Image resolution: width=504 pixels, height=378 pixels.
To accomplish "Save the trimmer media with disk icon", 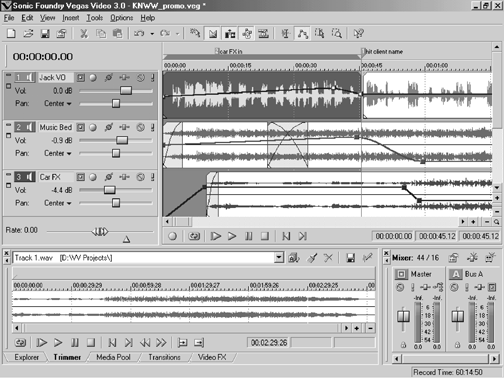I will (x=350, y=258).
